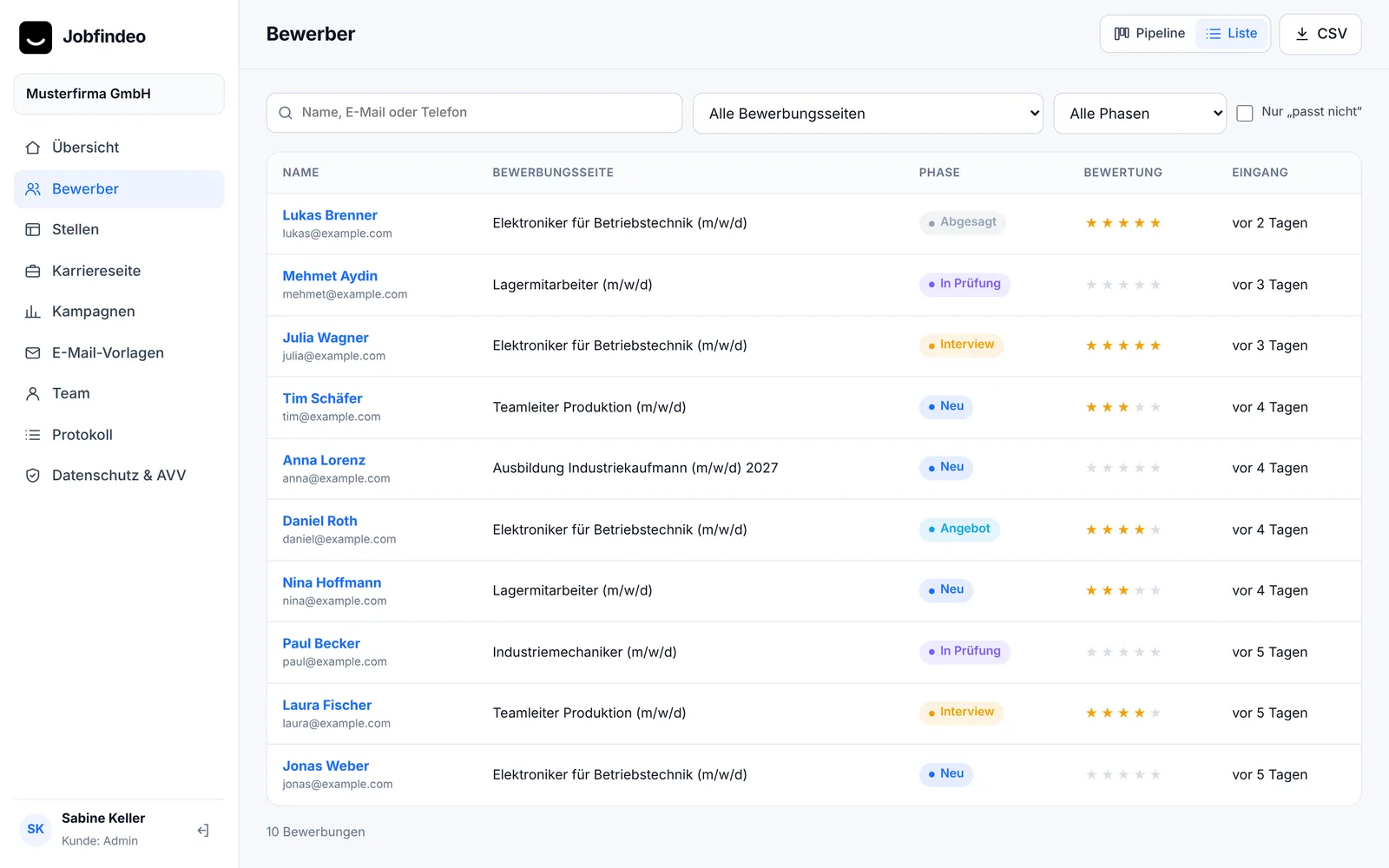Open the Alle Phasen dropdown

click(1140, 114)
